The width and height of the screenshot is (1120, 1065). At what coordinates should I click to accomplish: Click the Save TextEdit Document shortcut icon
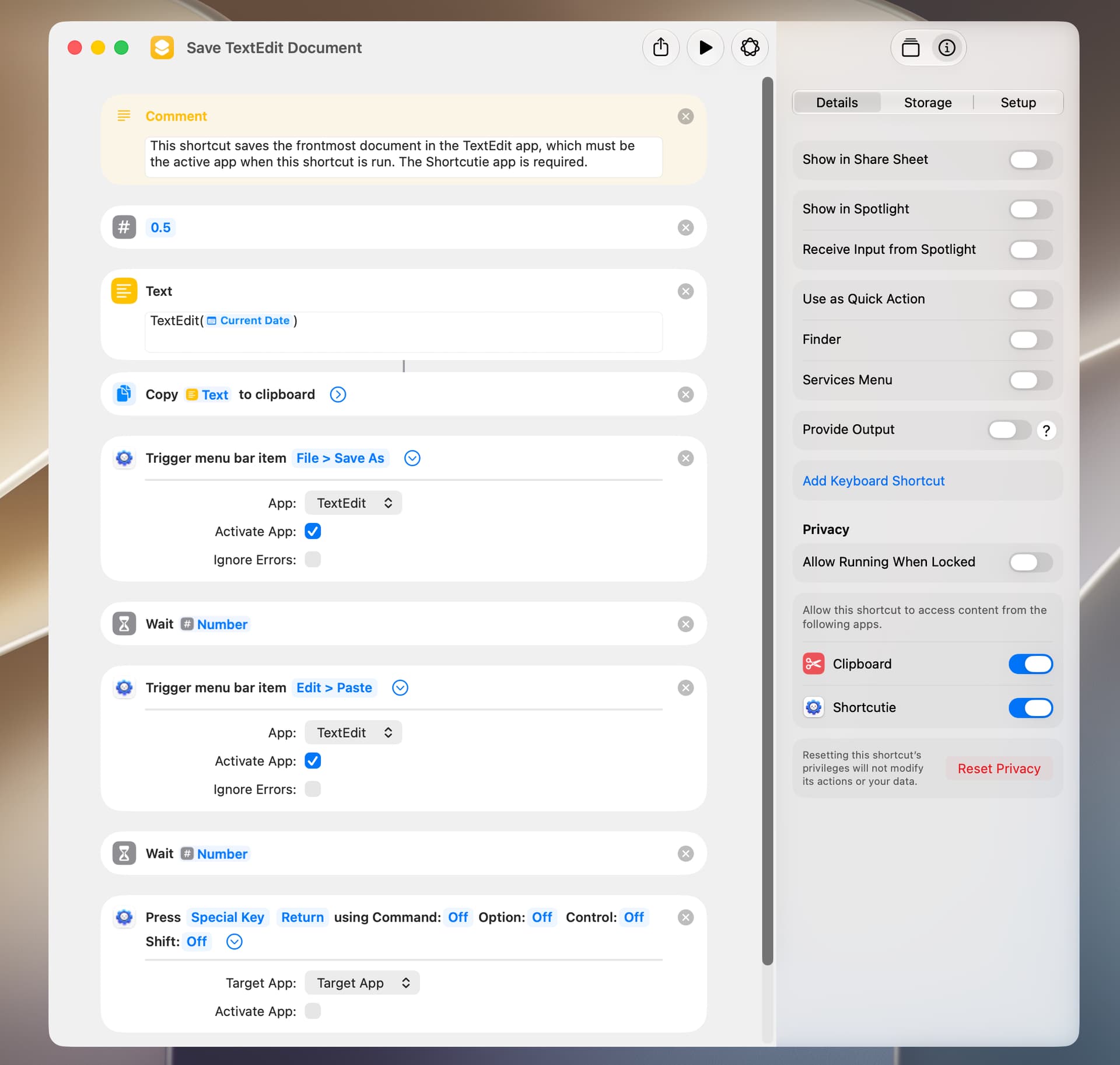[162, 47]
